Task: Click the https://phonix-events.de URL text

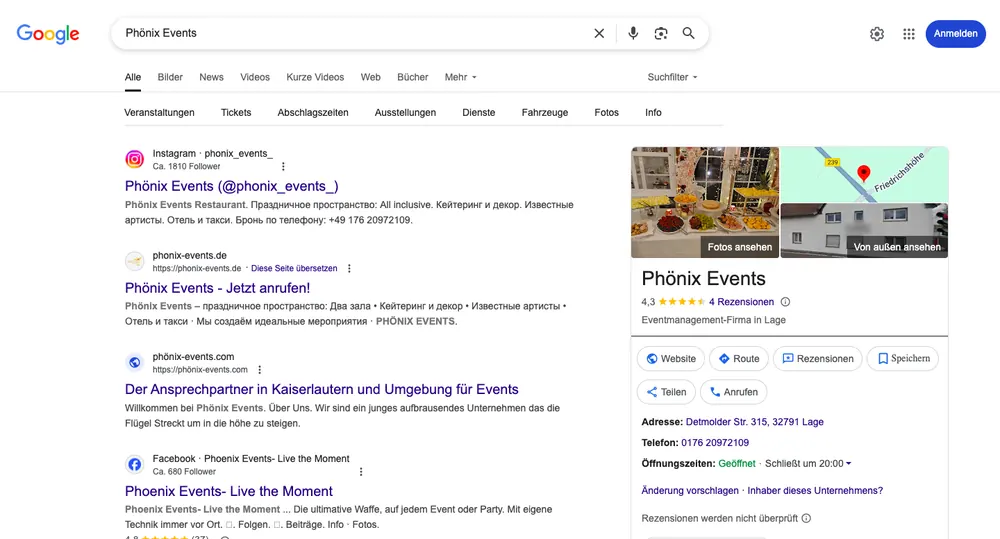Action: point(196,269)
